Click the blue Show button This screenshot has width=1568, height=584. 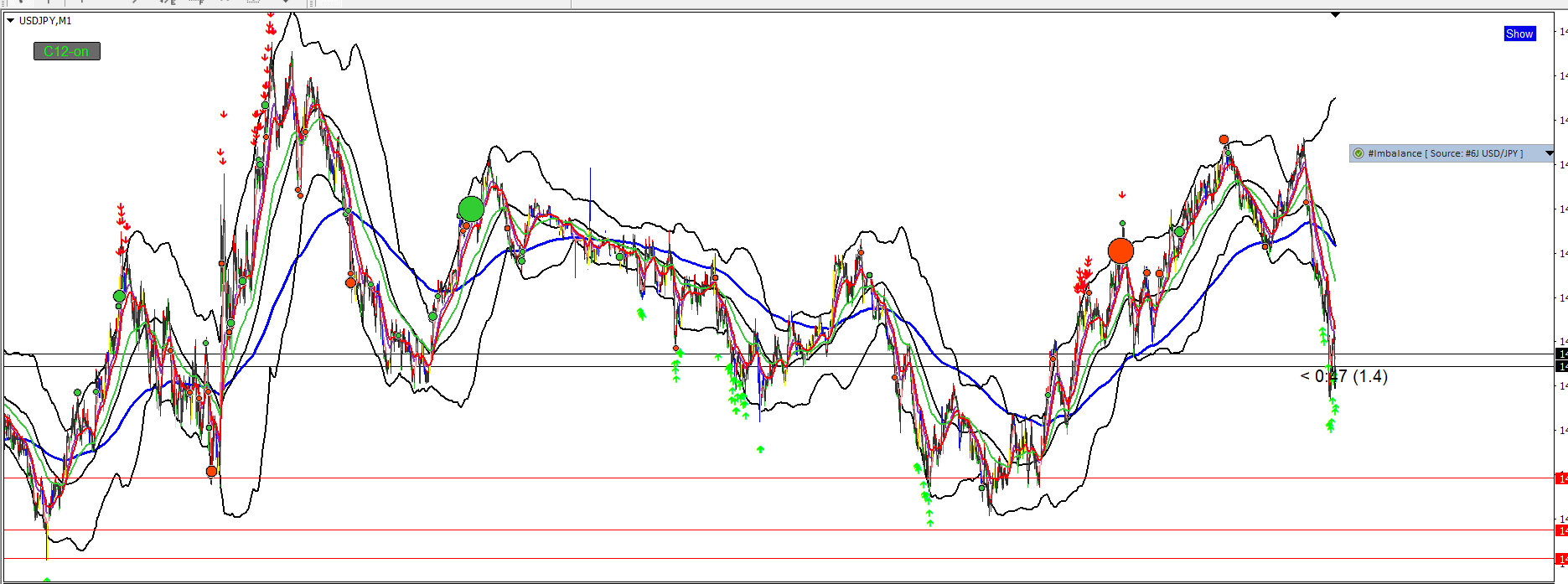[x=1519, y=34]
